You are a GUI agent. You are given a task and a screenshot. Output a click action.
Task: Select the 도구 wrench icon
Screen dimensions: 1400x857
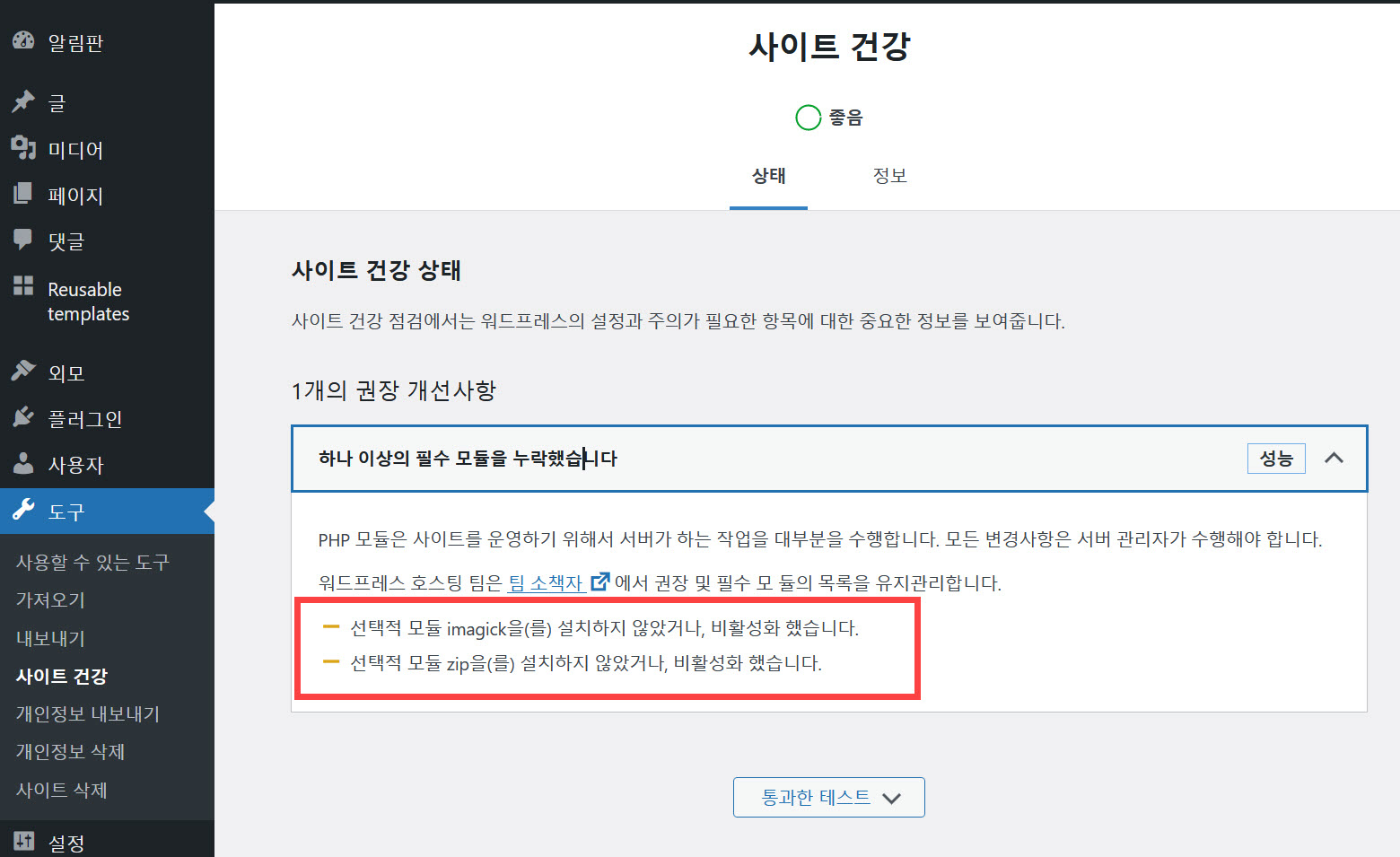tap(22, 511)
